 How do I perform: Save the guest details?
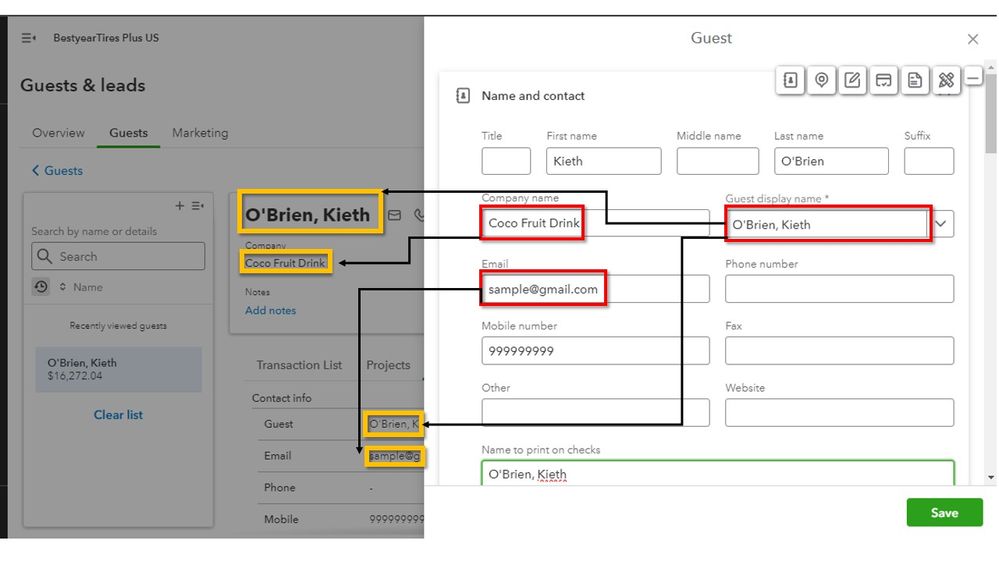[944, 513]
